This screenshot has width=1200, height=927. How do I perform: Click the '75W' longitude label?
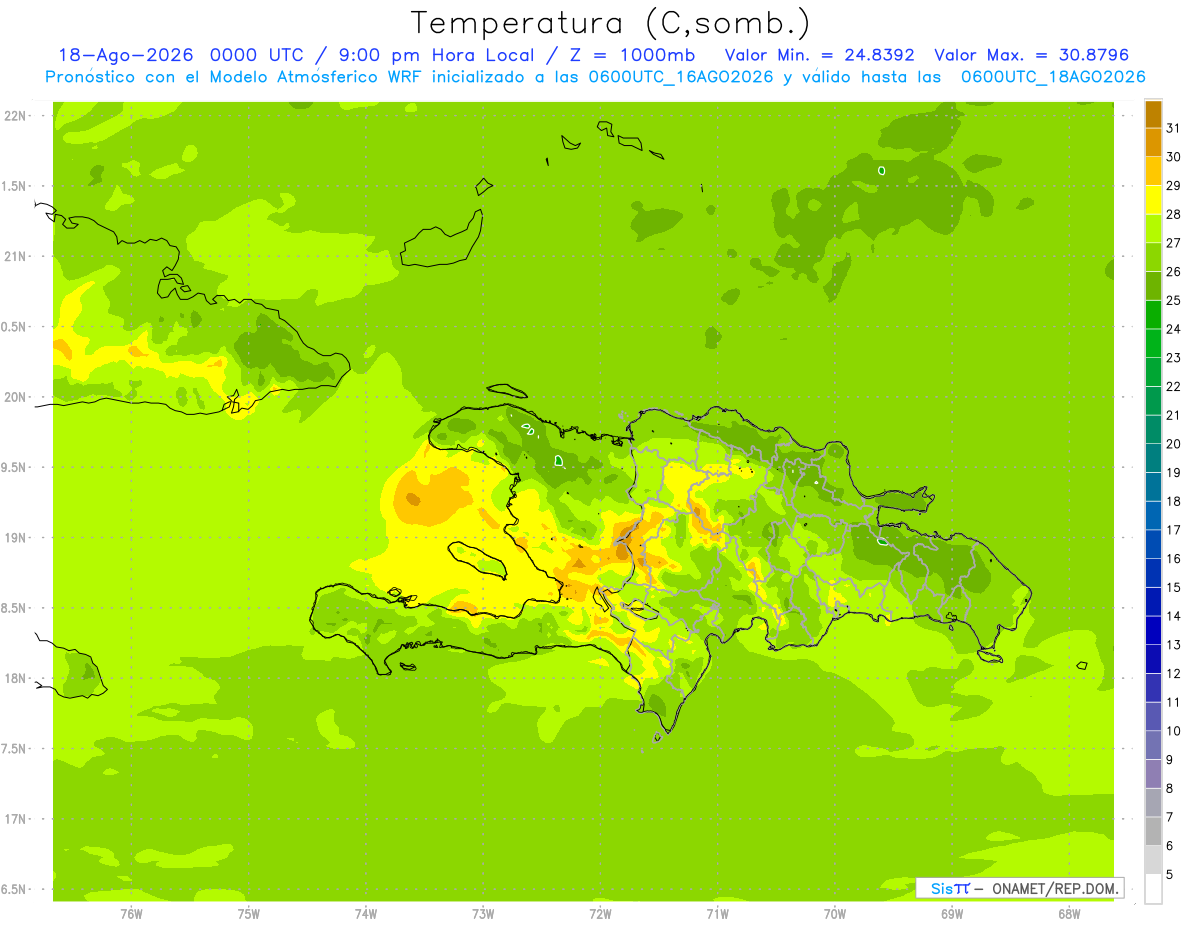point(249,914)
